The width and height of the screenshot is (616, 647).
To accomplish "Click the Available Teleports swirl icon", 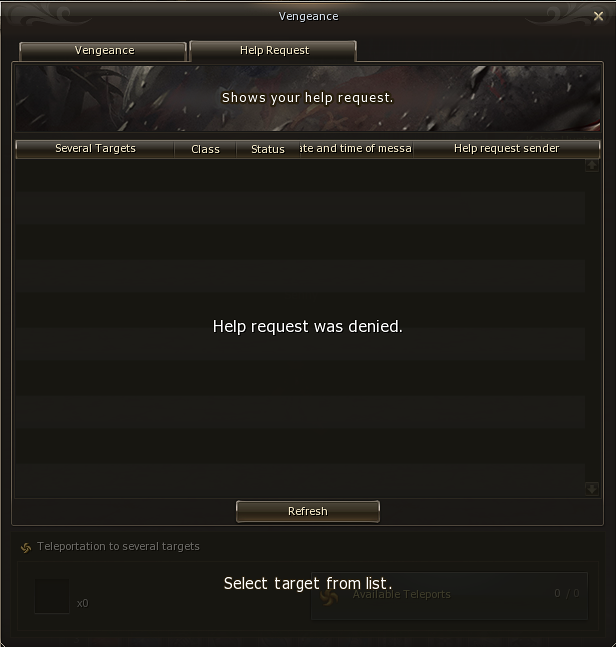I will point(329,596).
